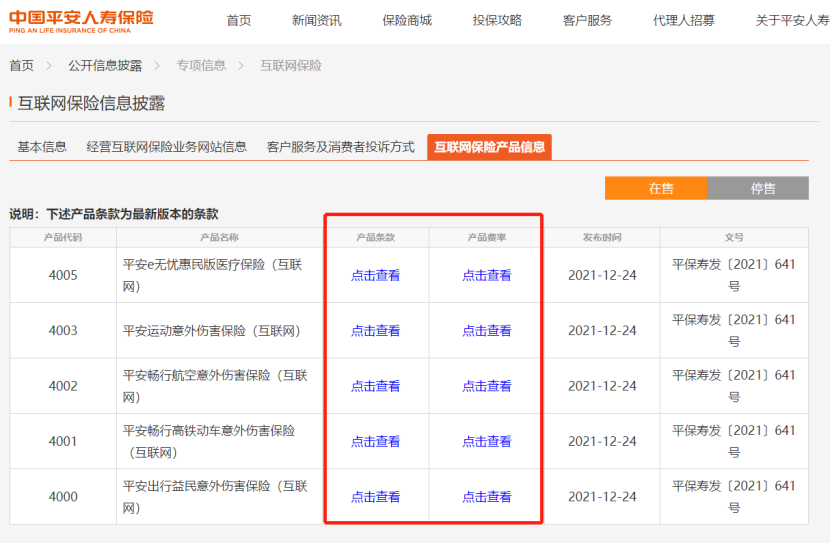Open 投保攻略 navigation menu
Screen dimensions: 831x544
(497, 21)
